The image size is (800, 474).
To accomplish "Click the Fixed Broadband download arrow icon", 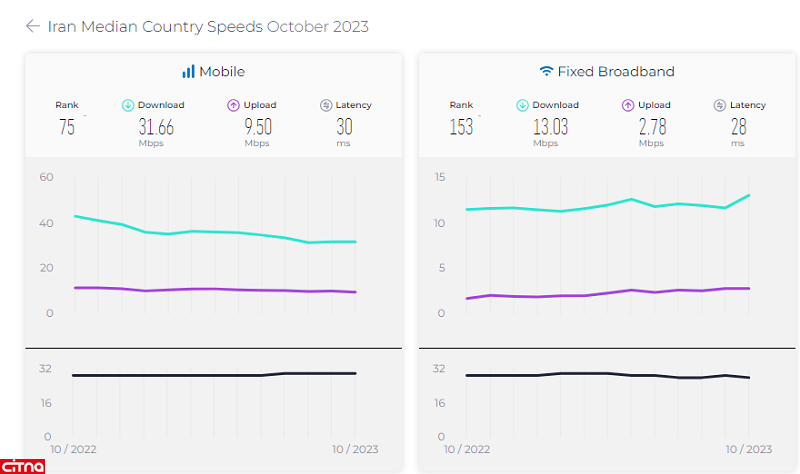I will (522, 105).
